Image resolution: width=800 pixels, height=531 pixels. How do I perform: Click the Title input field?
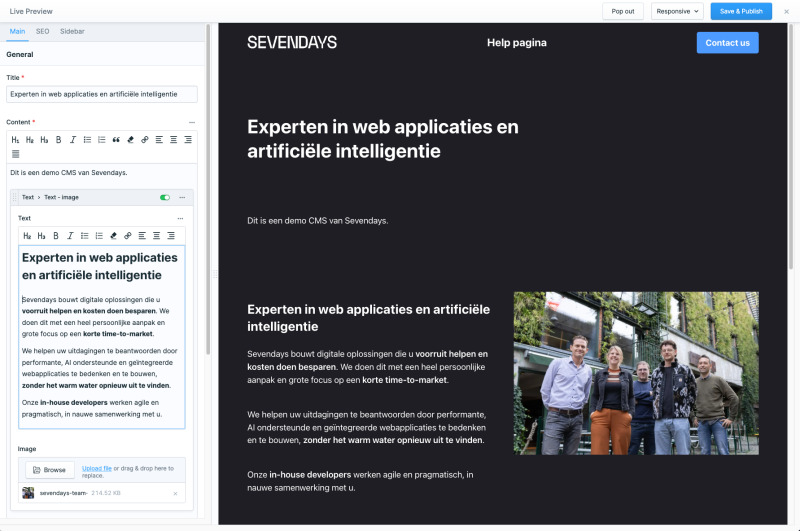tap(102, 94)
